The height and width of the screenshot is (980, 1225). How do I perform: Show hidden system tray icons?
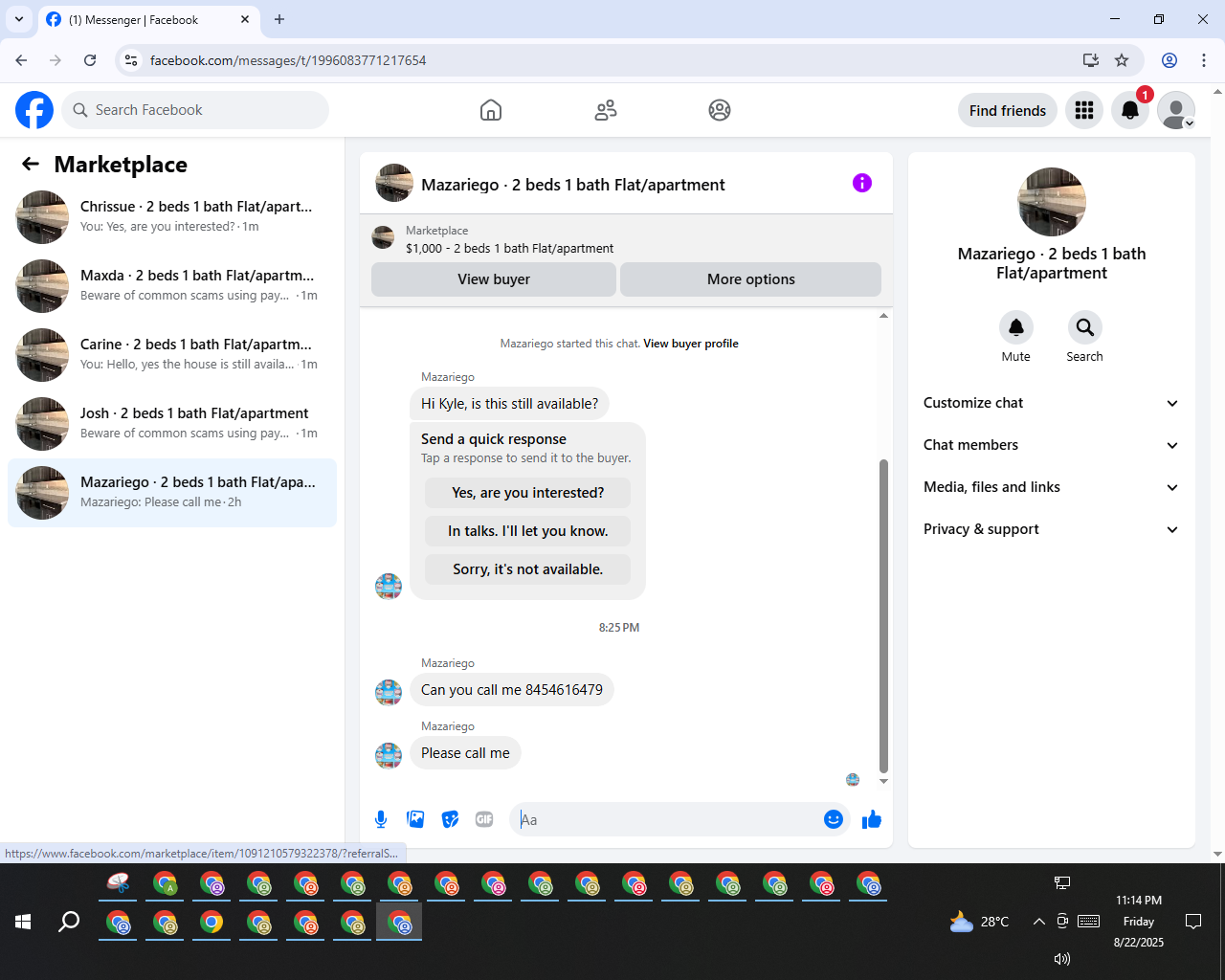(1038, 922)
